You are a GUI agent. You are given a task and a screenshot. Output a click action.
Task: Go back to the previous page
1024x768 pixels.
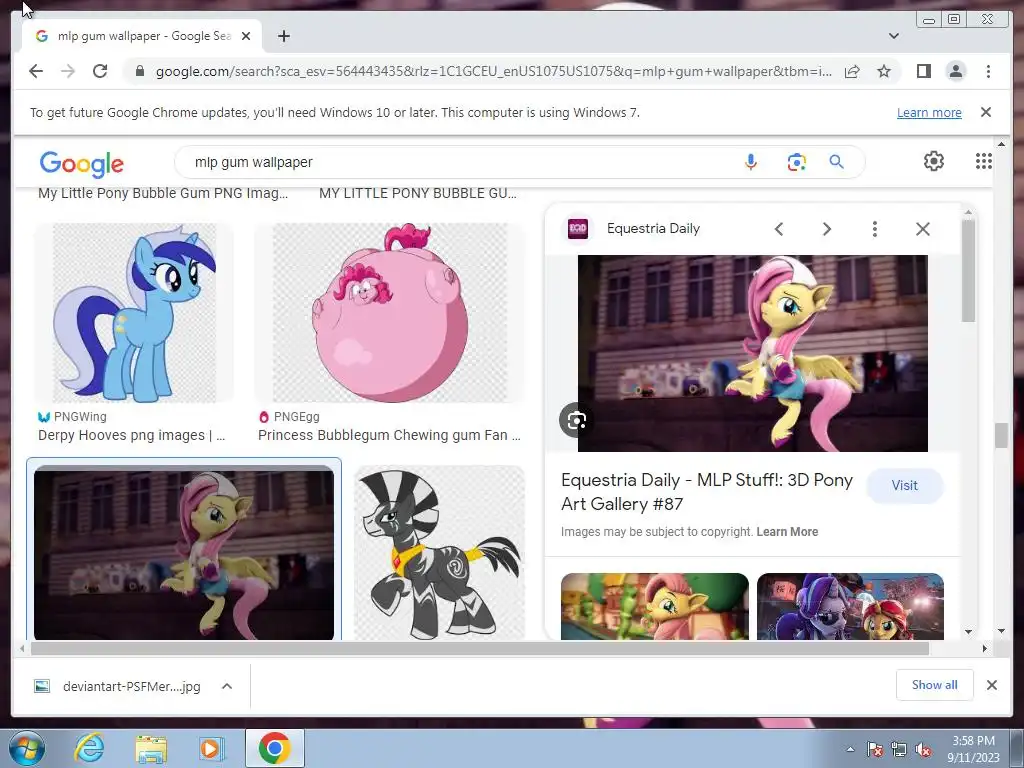[x=36, y=71]
